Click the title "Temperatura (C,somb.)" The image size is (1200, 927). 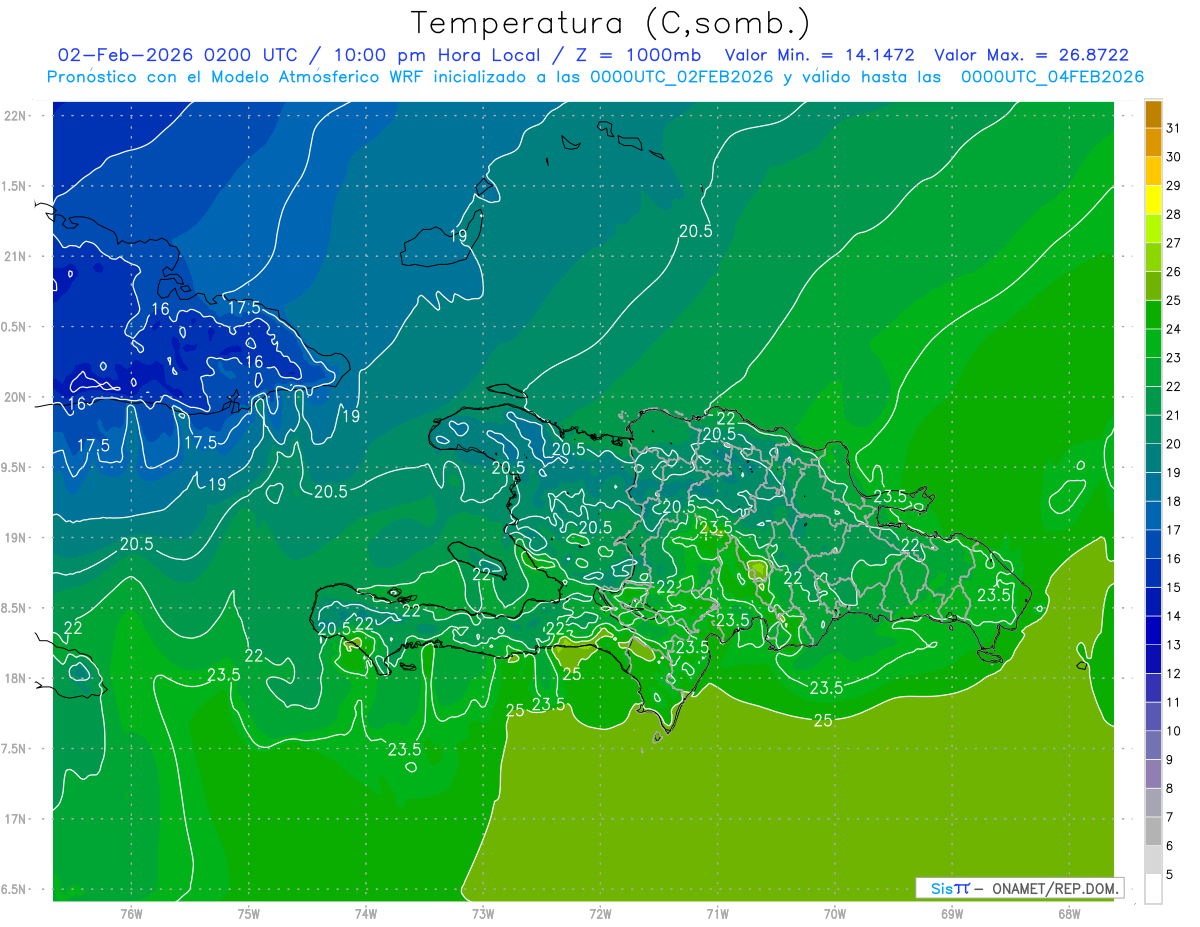coord(610,23)
